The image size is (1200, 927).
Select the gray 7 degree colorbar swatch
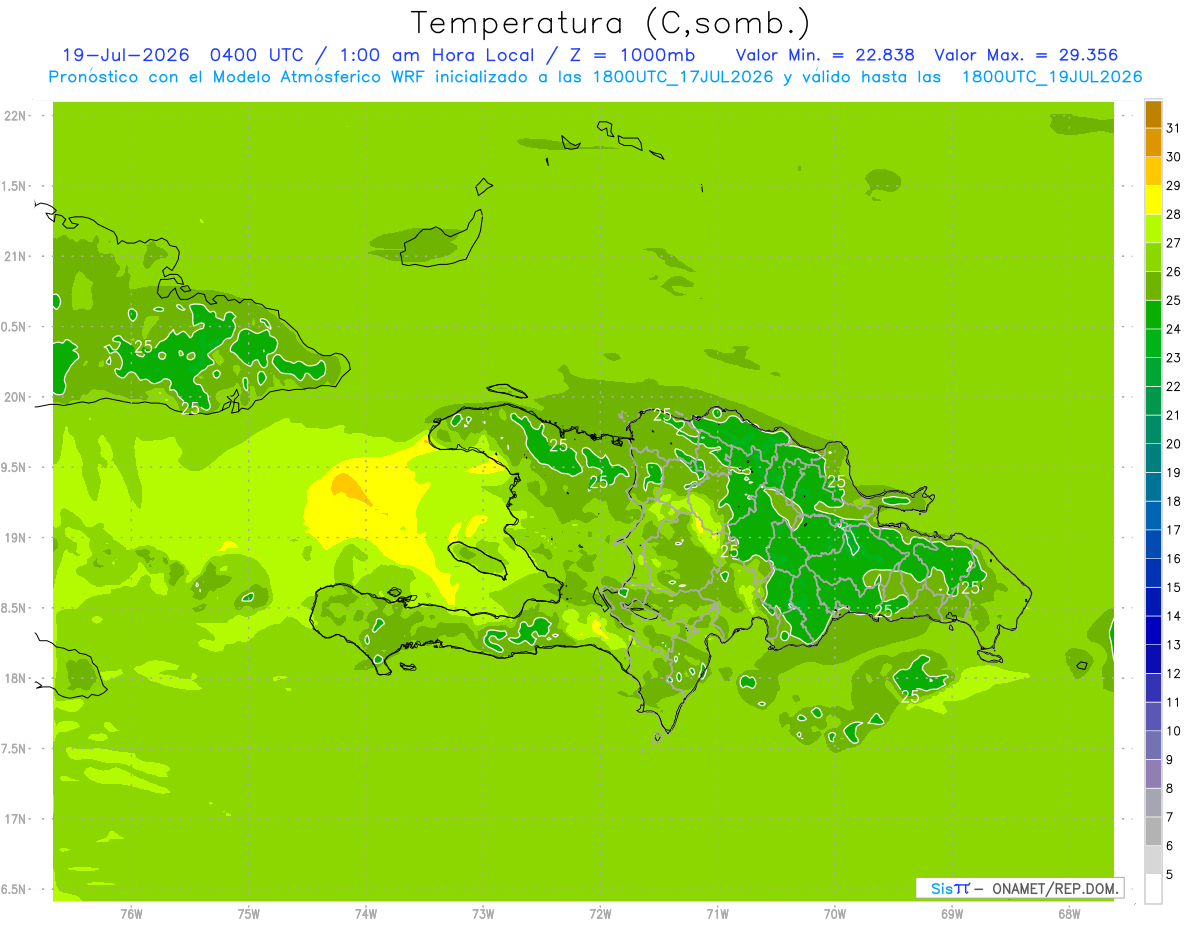1153,831
